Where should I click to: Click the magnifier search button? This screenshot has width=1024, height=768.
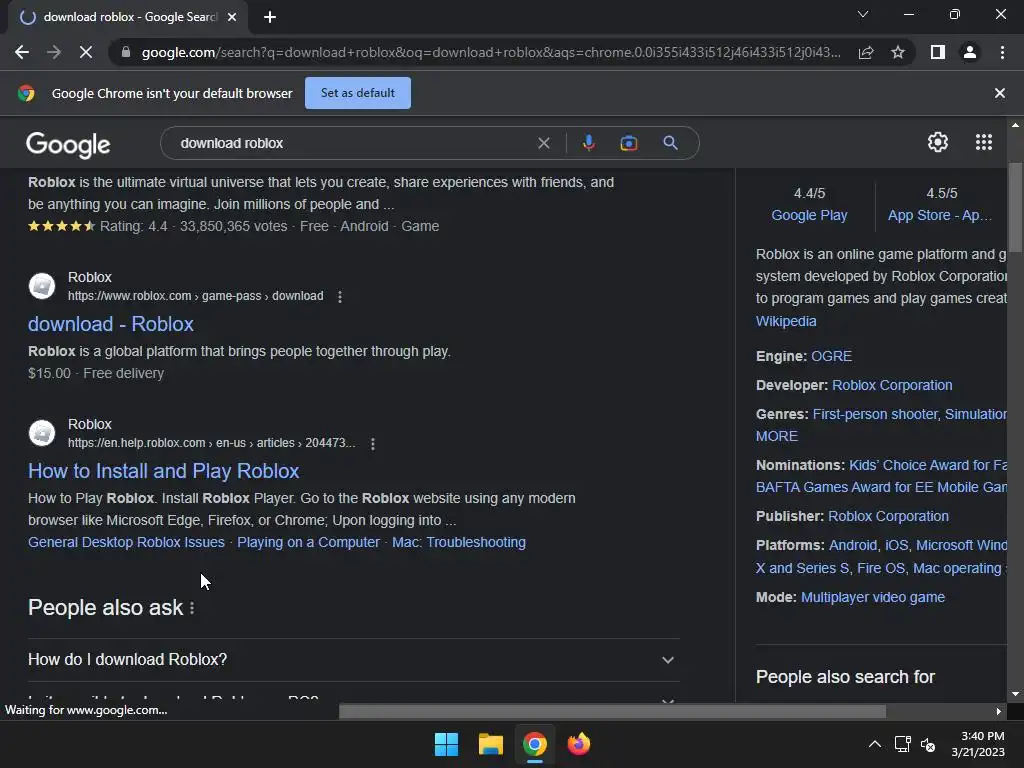670,143
